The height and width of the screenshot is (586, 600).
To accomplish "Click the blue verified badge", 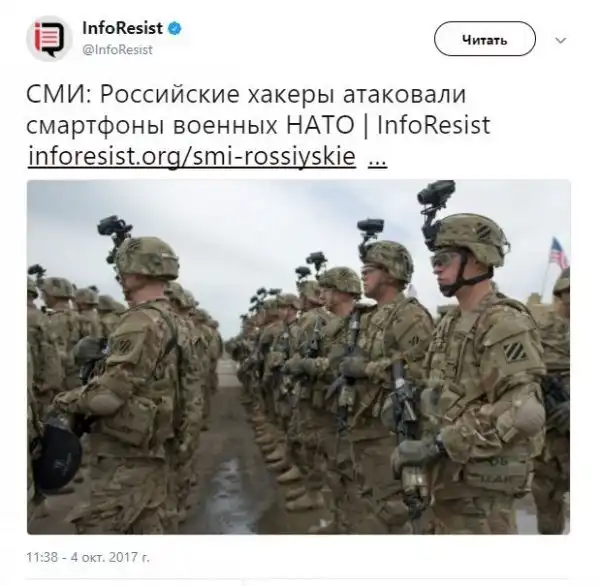I will [x=175, y=28].
